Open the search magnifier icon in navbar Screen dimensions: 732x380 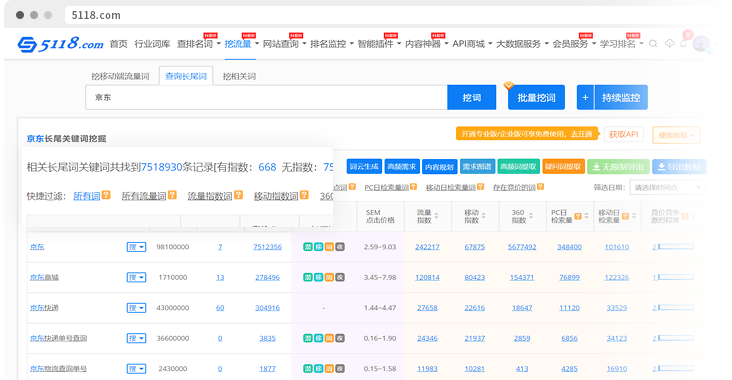pos(653,43)
